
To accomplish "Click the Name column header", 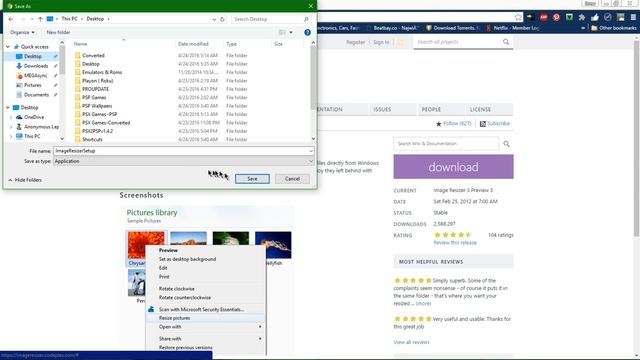I will [x=80, y=44].
